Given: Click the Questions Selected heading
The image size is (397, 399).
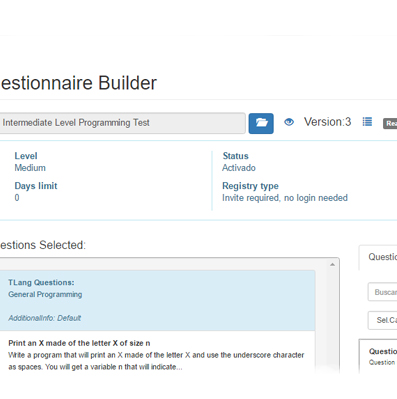Looking at the screenshot, I should pyautogui.click(x=43, y=245).
